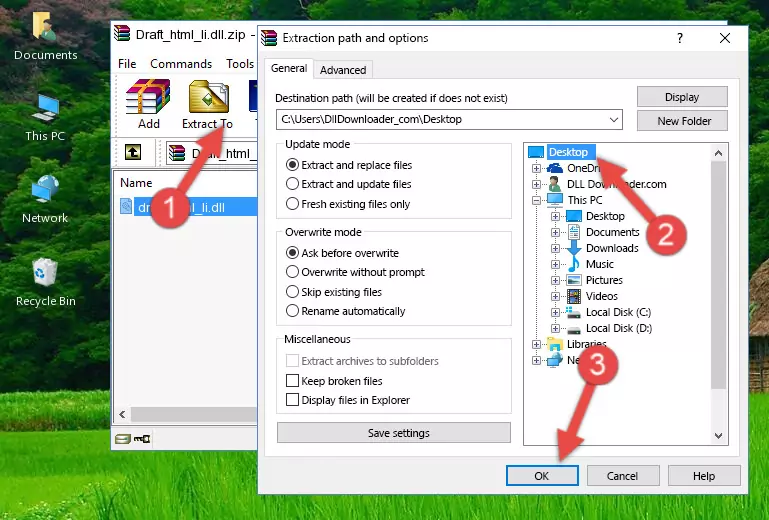Expand the DLL Downloader.com tree node
The image size is (769, 520).
tap(536, 184)
